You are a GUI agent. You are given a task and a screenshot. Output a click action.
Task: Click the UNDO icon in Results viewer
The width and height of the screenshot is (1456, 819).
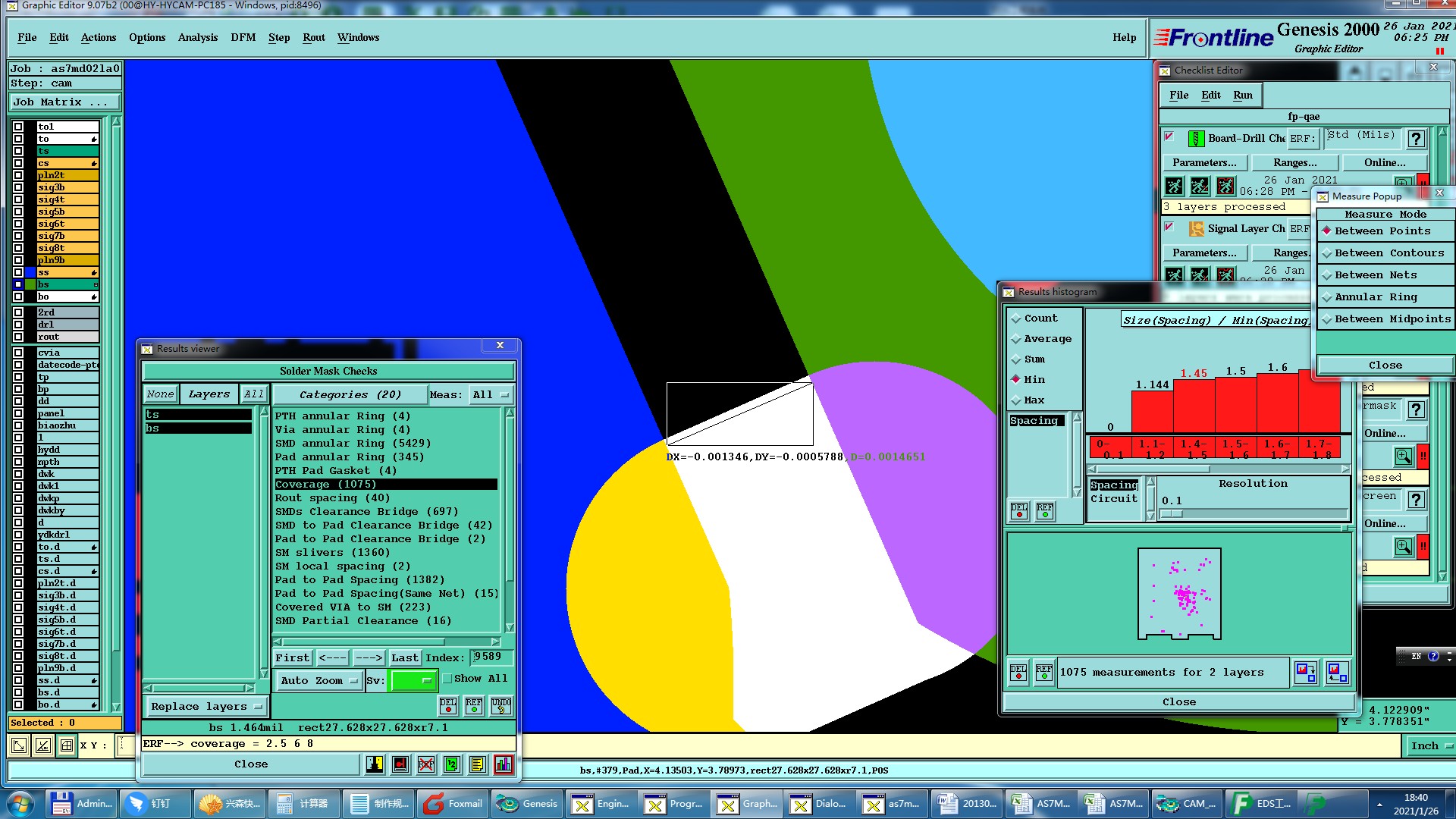click(x=501, y=706)
